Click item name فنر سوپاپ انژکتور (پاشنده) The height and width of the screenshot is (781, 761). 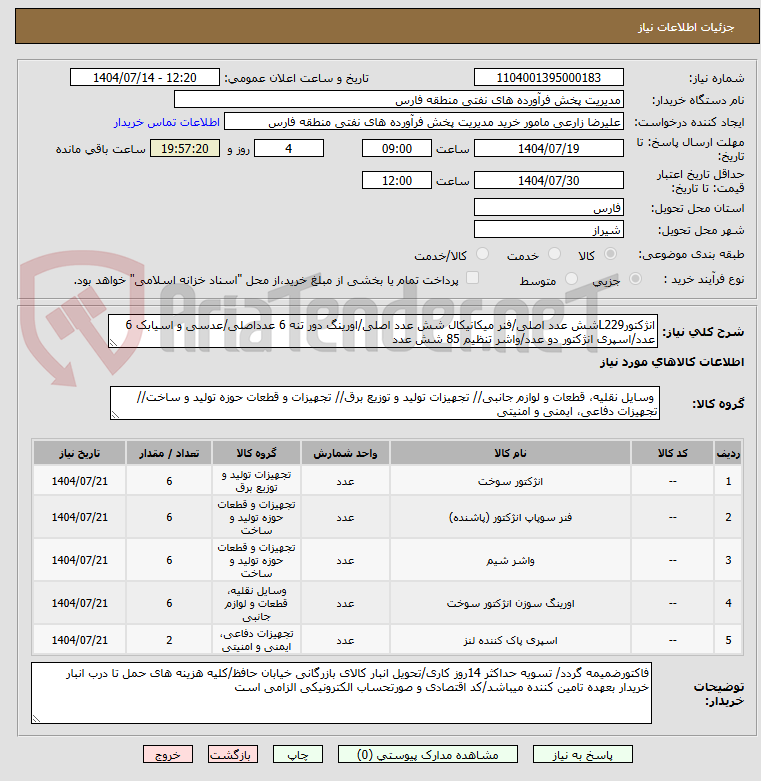pyautogui.click(x=510, y=518)
